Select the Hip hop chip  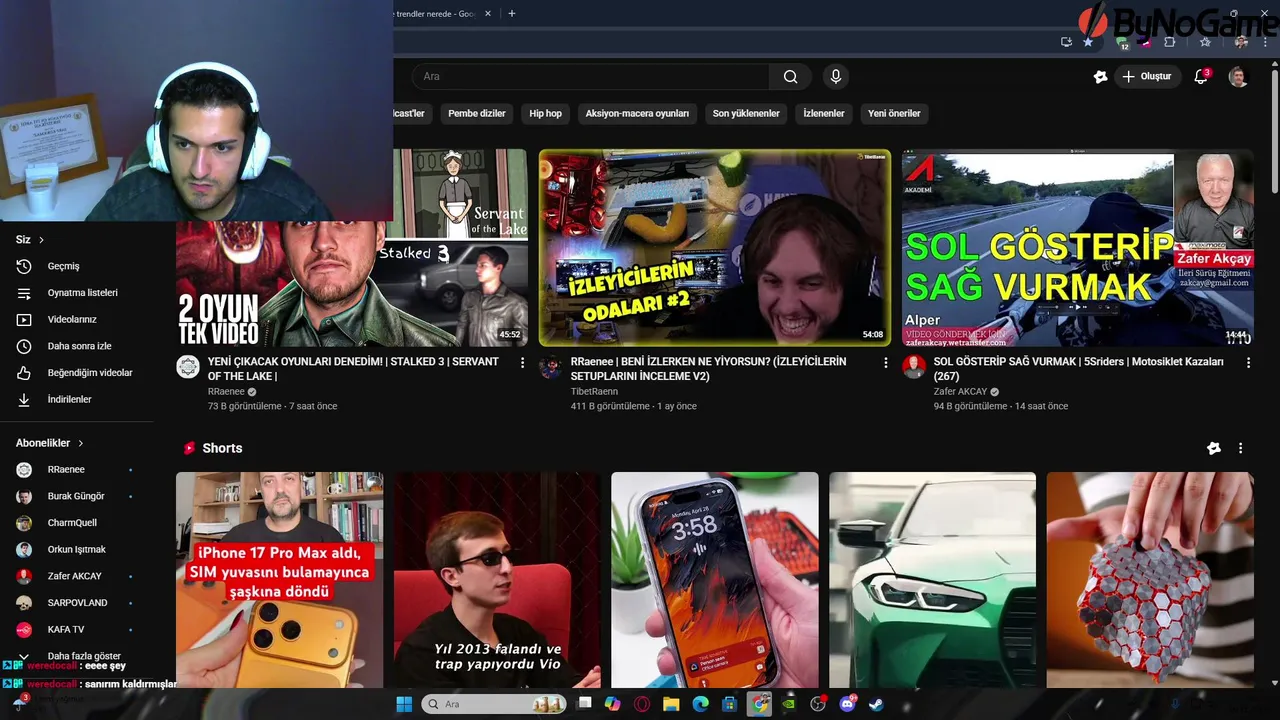(x=545, y=114)
